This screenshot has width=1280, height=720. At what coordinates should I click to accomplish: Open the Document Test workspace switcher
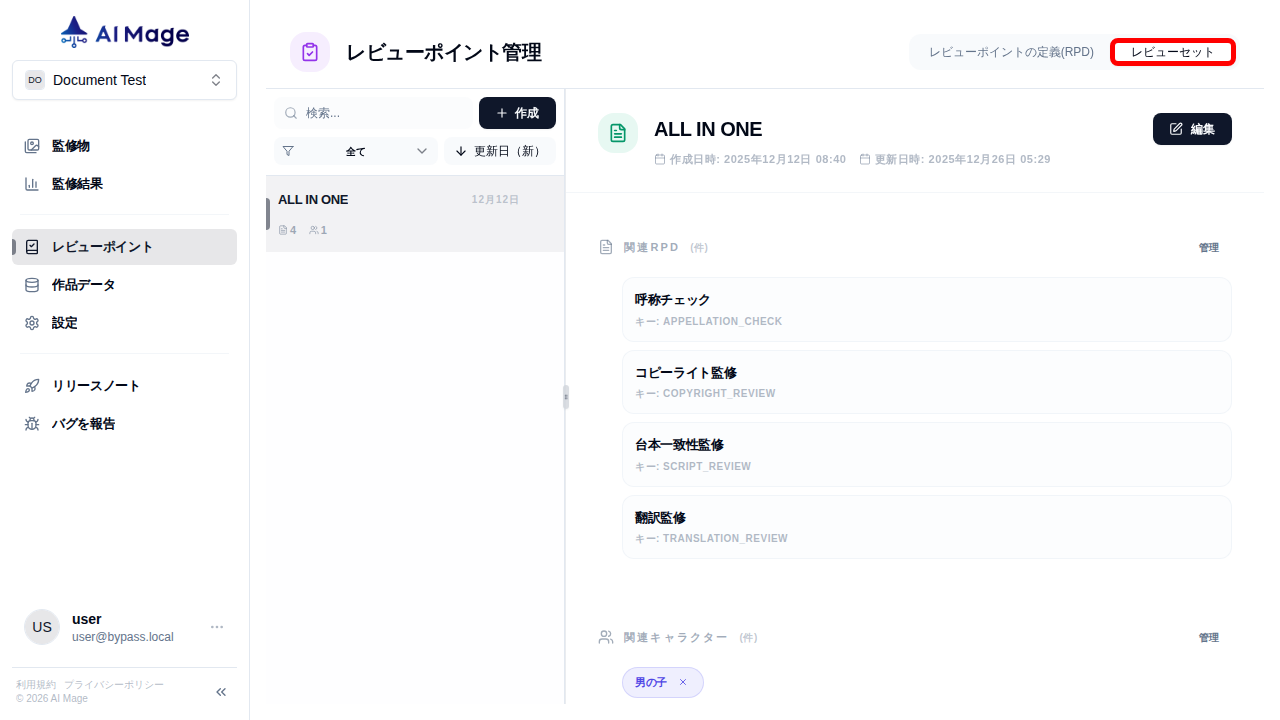coord(124,79)
